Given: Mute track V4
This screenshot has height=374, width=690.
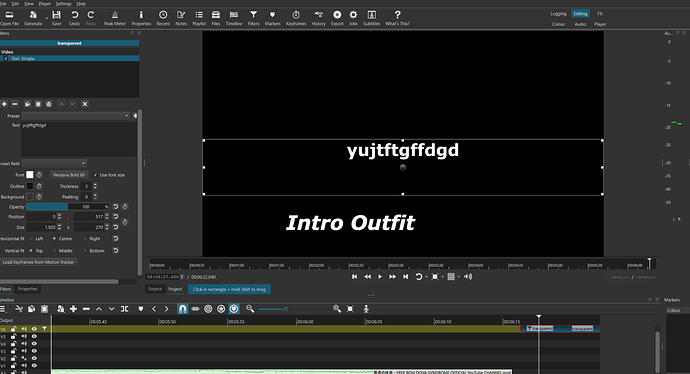Looking at the screenshot, I should pyautogui.click(x=24, y=344).
